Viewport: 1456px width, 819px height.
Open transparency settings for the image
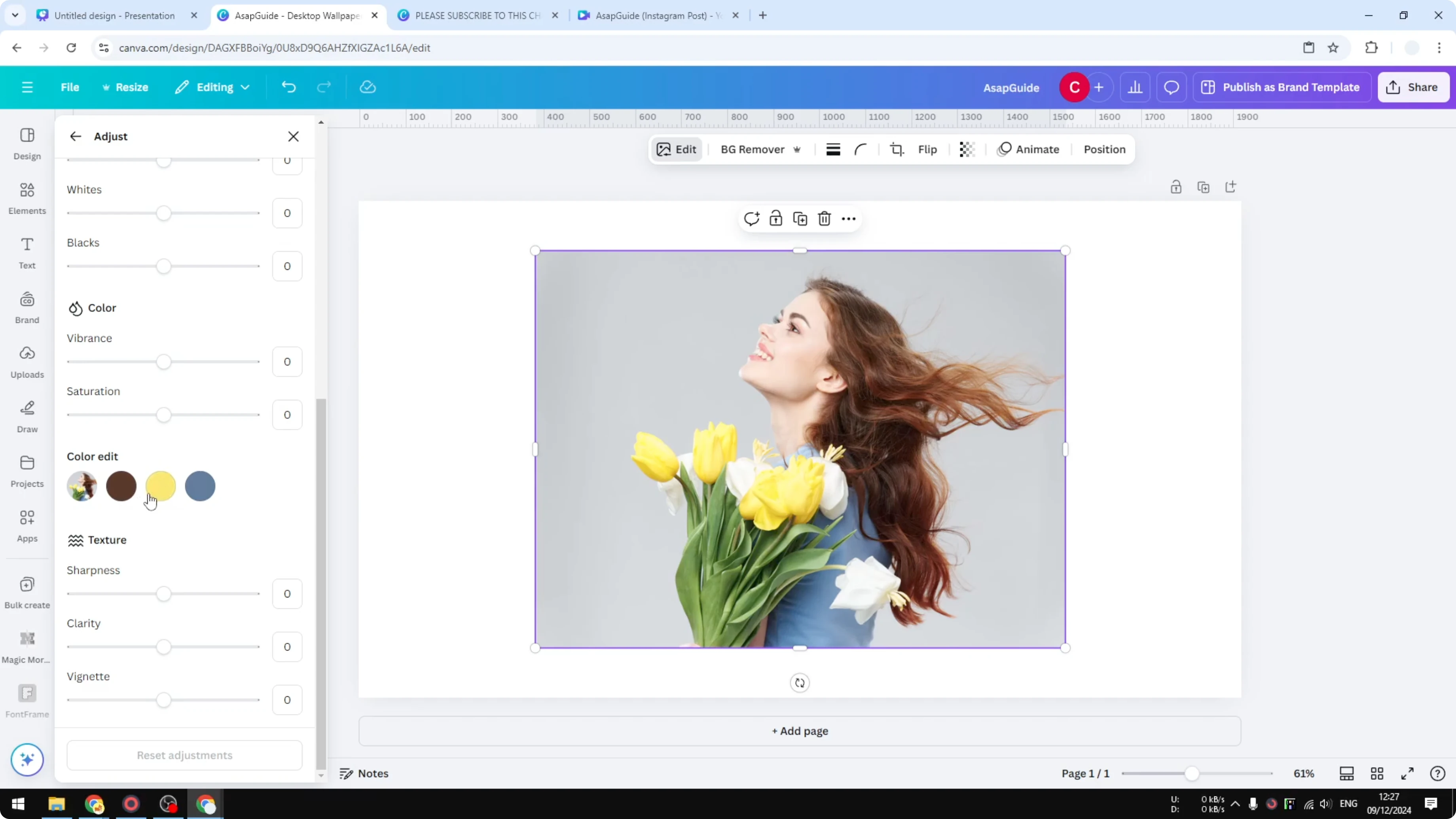(967, 149)
